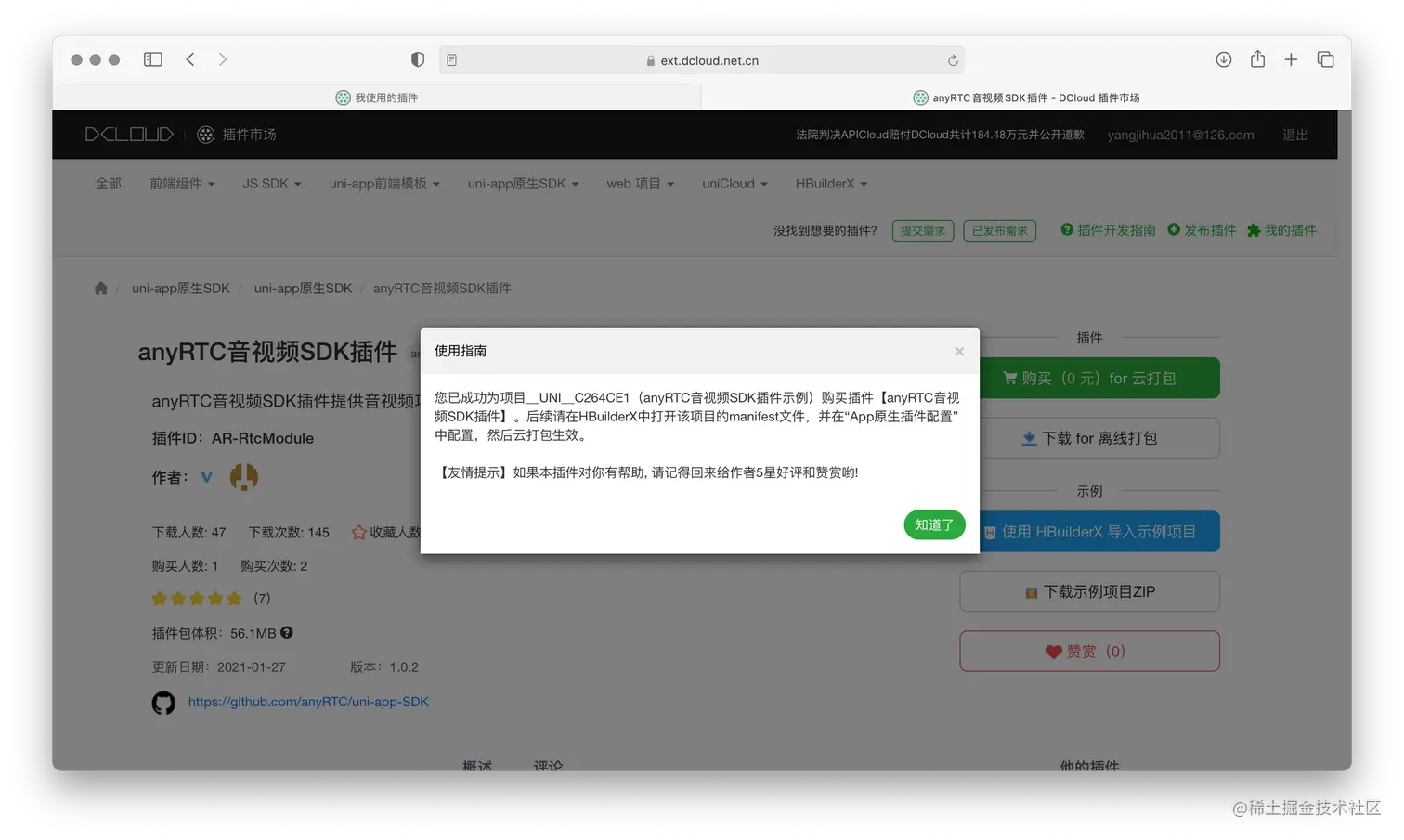The width and height of the screenshot is (1404, 840).
Task: Click the ext.dcloud.net.cn address bar
Action: coord(702,60)
